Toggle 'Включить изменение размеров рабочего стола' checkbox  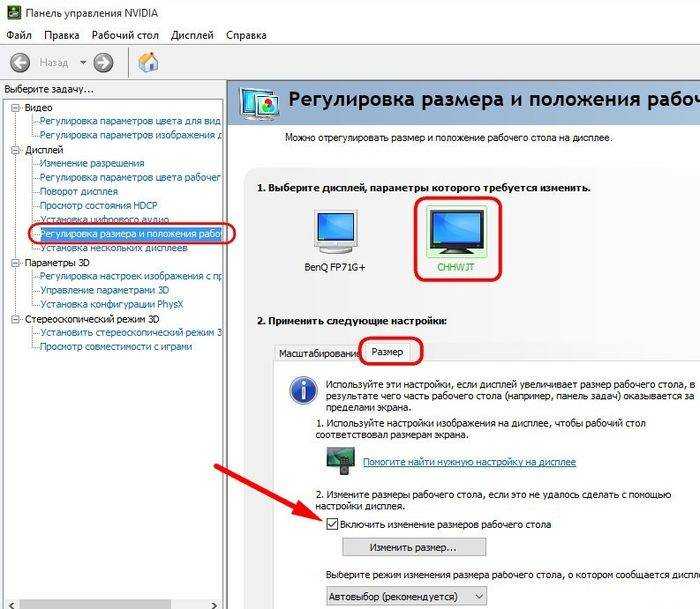332,524
